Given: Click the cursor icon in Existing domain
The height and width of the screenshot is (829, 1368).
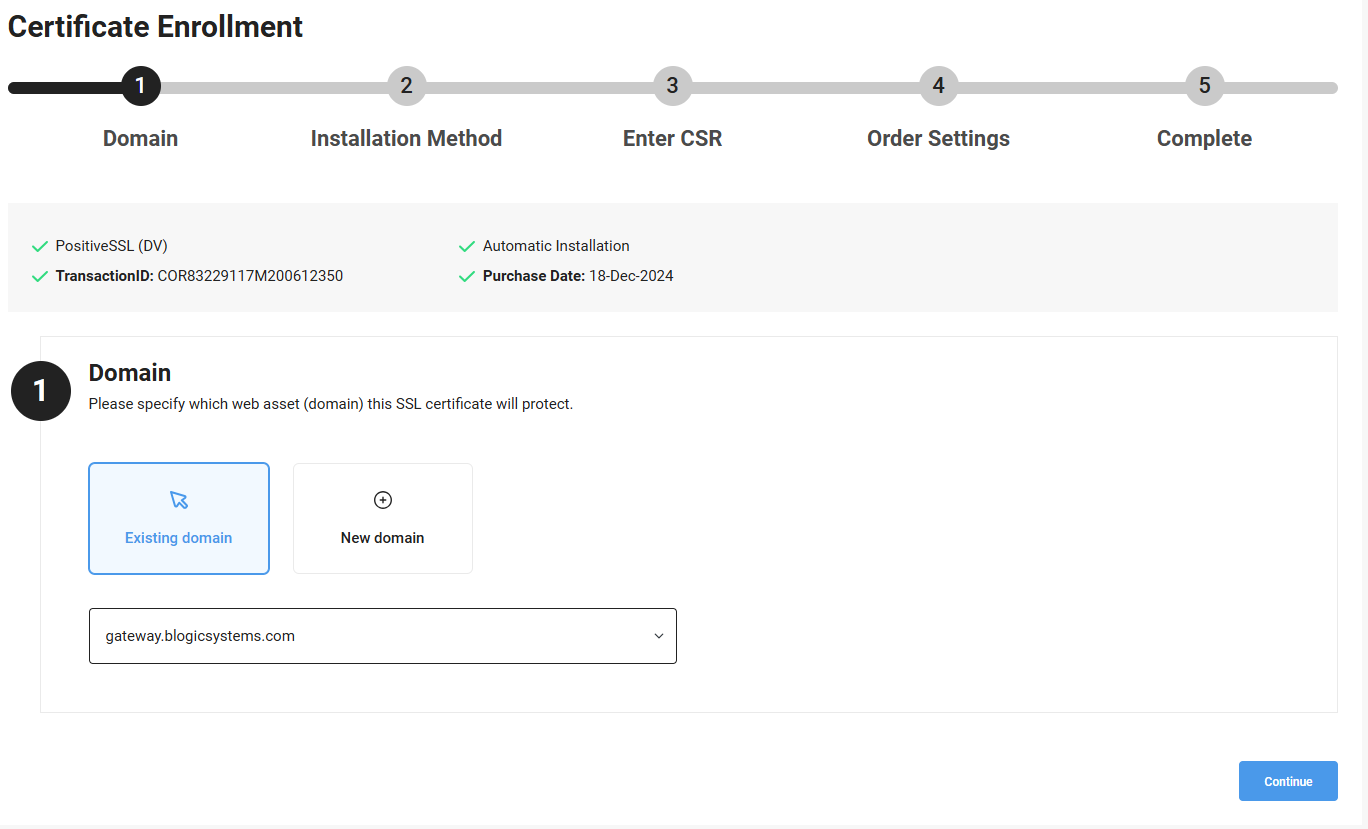Looking at the screenshot, I should point(179,500).
